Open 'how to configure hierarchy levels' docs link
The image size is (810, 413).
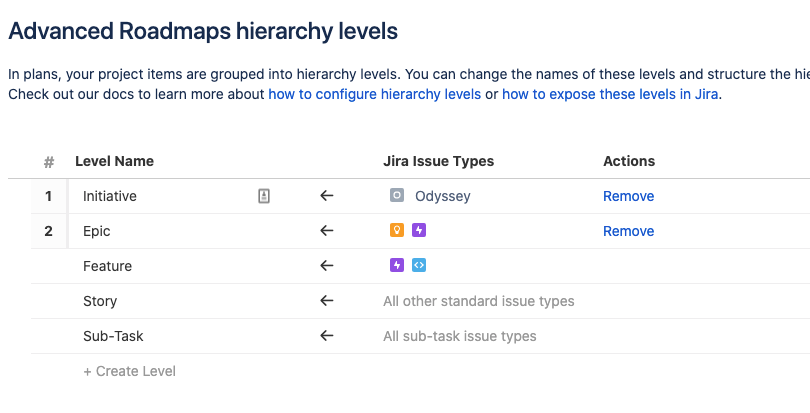tap(374, 95)
